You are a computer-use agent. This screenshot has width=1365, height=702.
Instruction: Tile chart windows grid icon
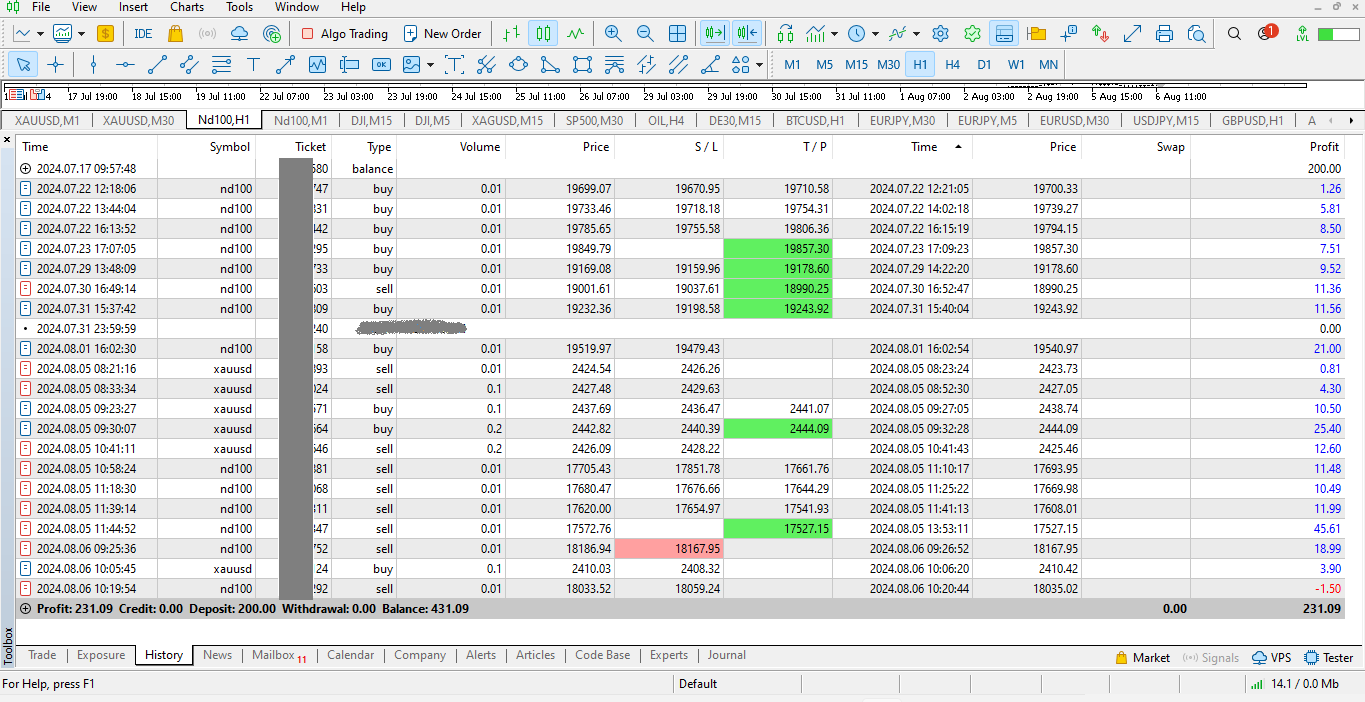click(x=677, y=33)
